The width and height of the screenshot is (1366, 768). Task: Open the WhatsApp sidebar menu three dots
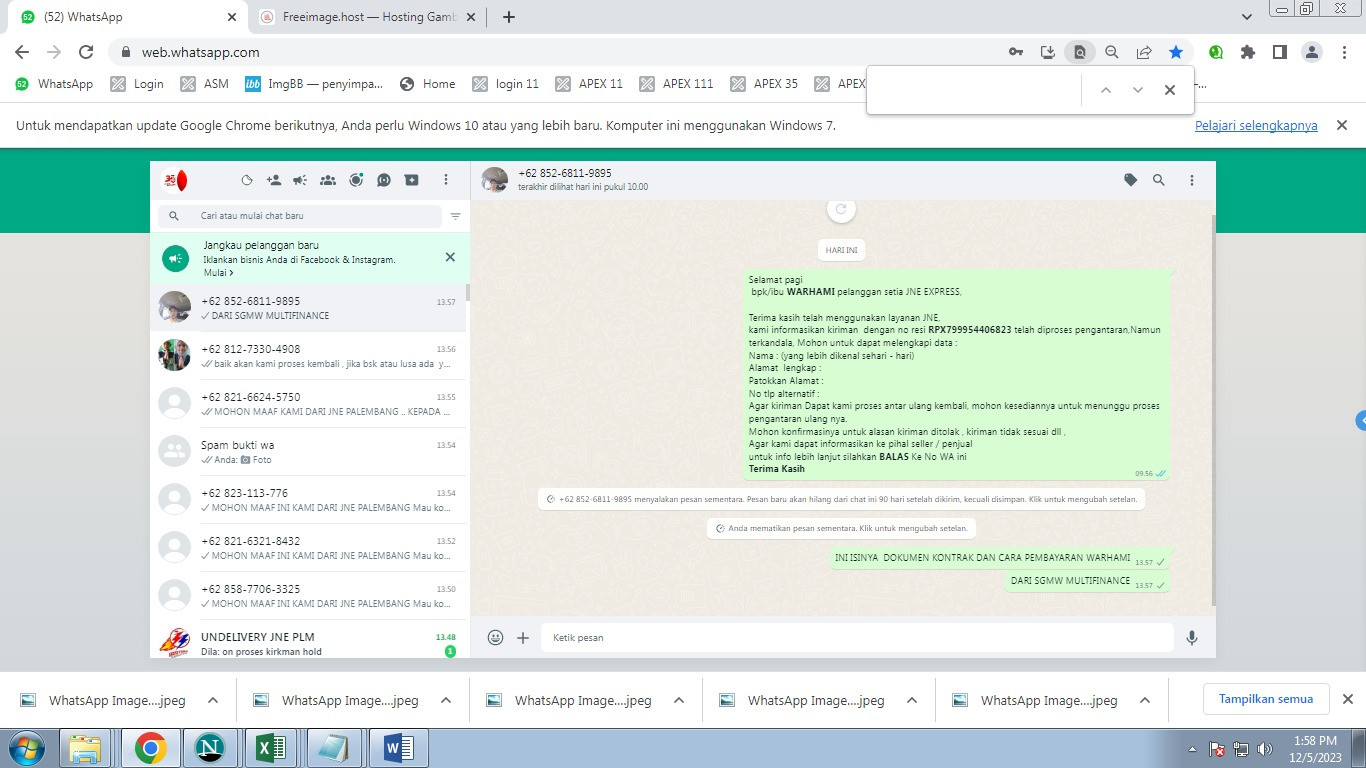tap(446, 180)
